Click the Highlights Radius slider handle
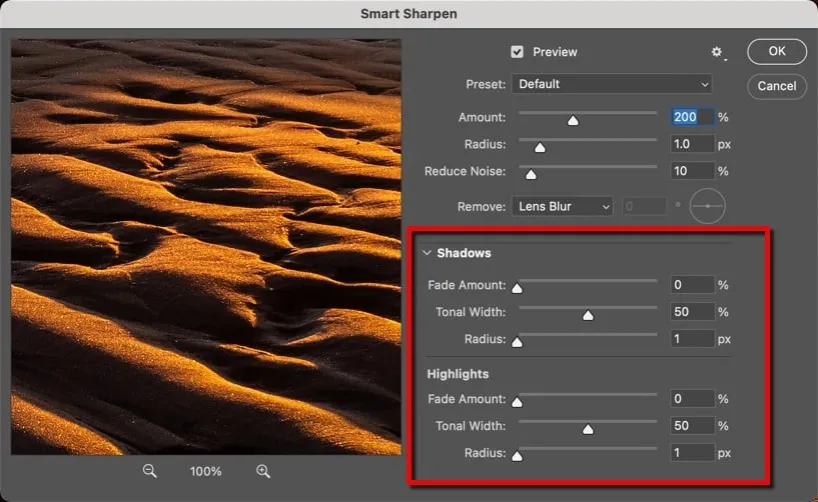 click(517, 457)
